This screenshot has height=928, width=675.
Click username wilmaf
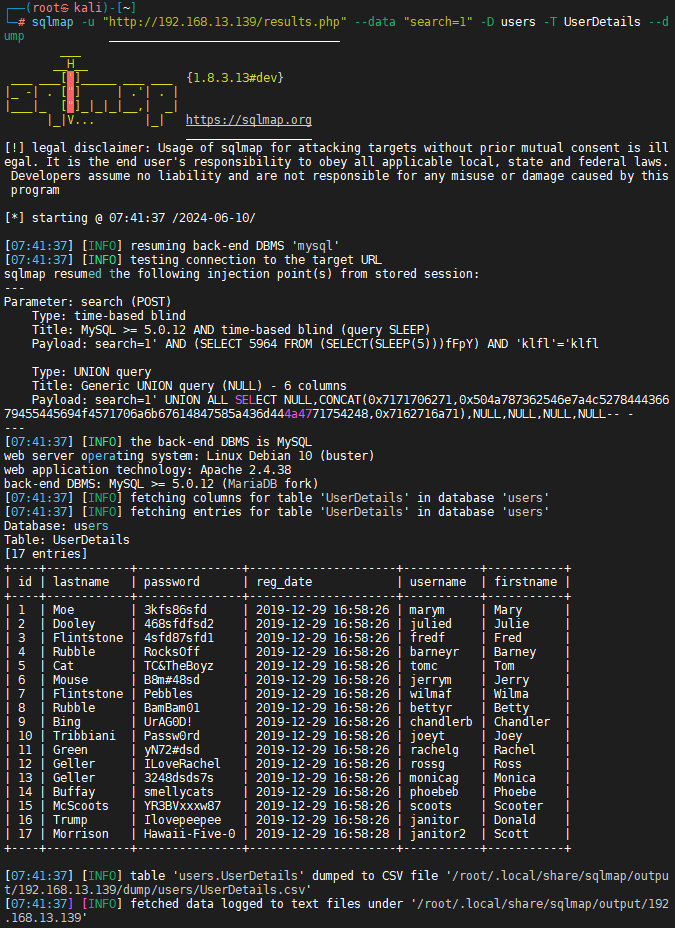(431, 694)
